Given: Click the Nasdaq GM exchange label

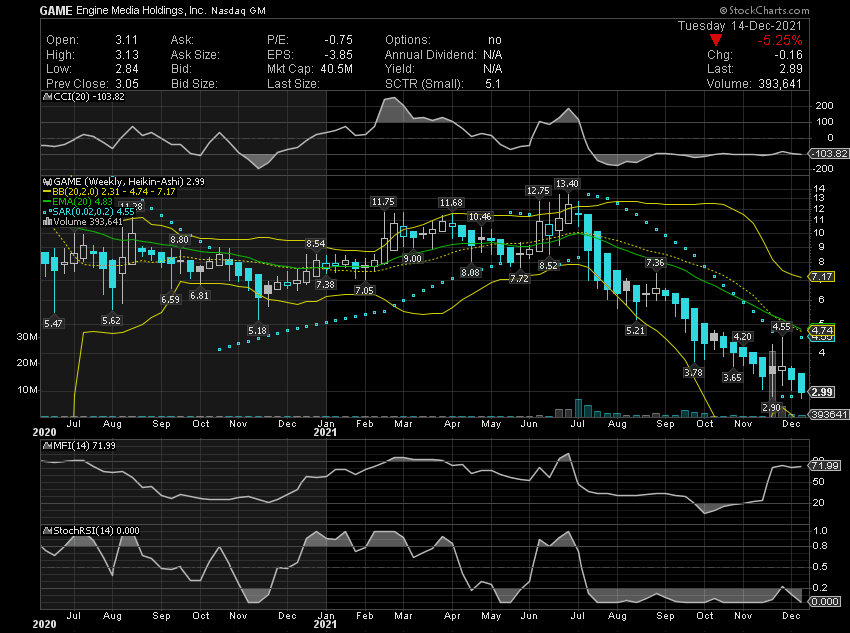Looking at the screenshot, I should [x=239, y=11].
